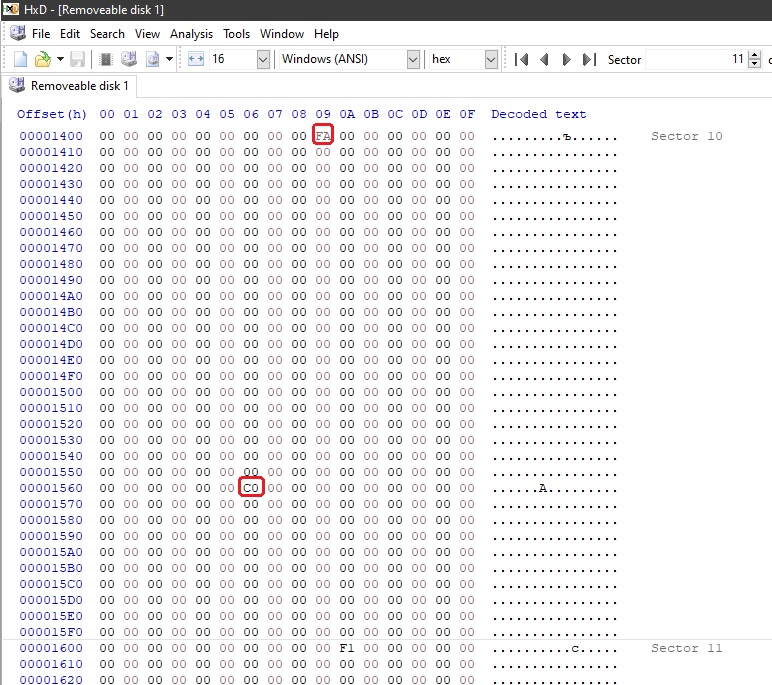Open the Tools menu

click(237, 34)
